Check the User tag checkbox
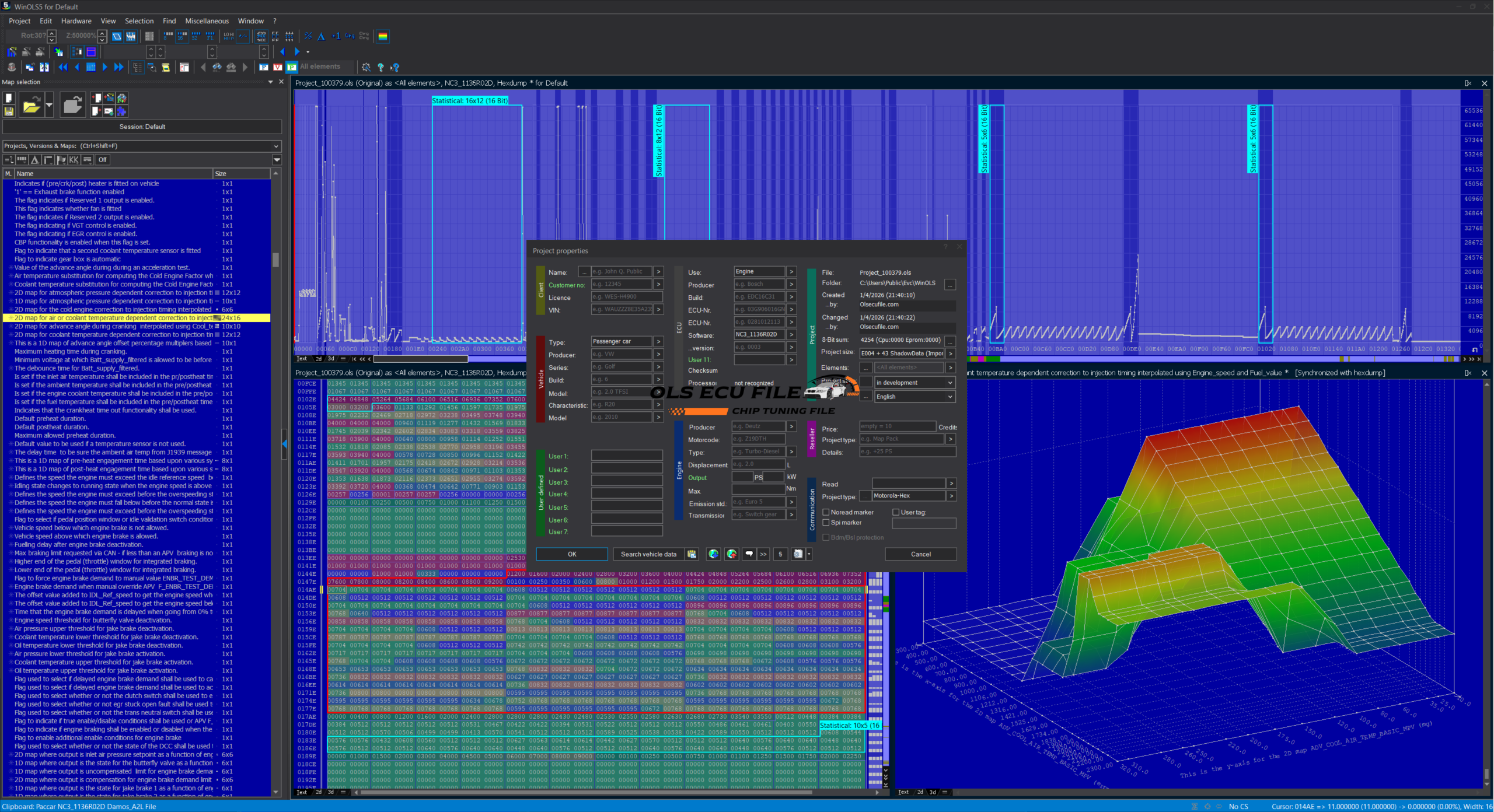Screen dimensions: 1494x812 [x=896, y=512]
